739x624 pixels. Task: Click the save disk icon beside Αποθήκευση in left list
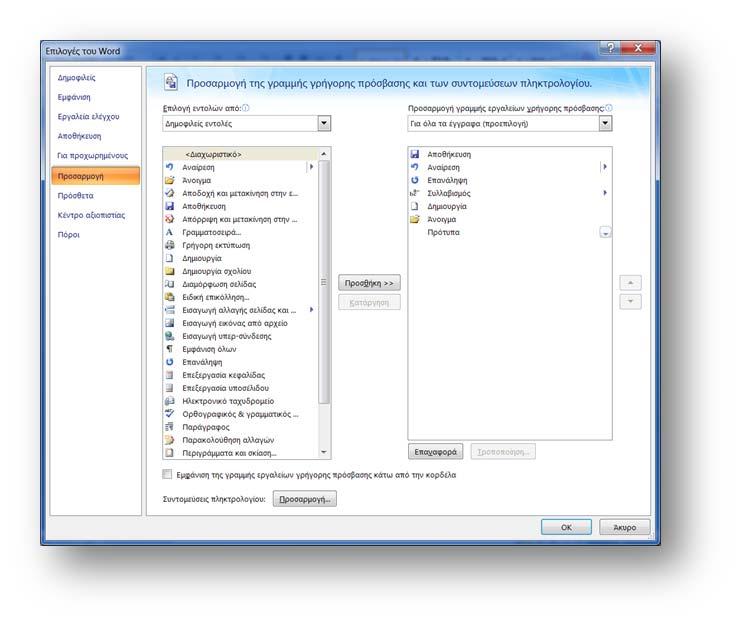pyautogui.click(x=170, y=206)
